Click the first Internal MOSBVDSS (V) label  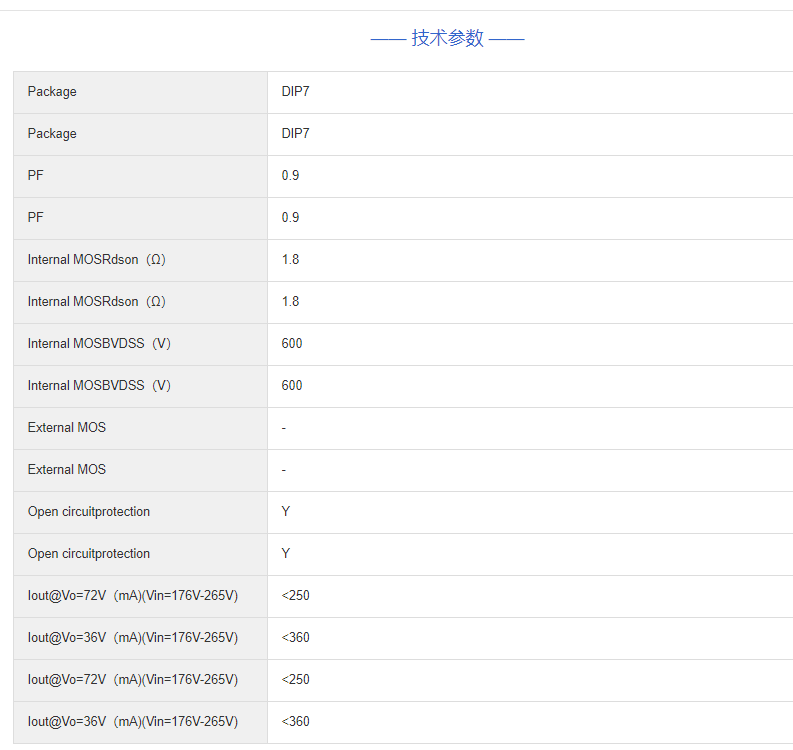click(99, 344)
